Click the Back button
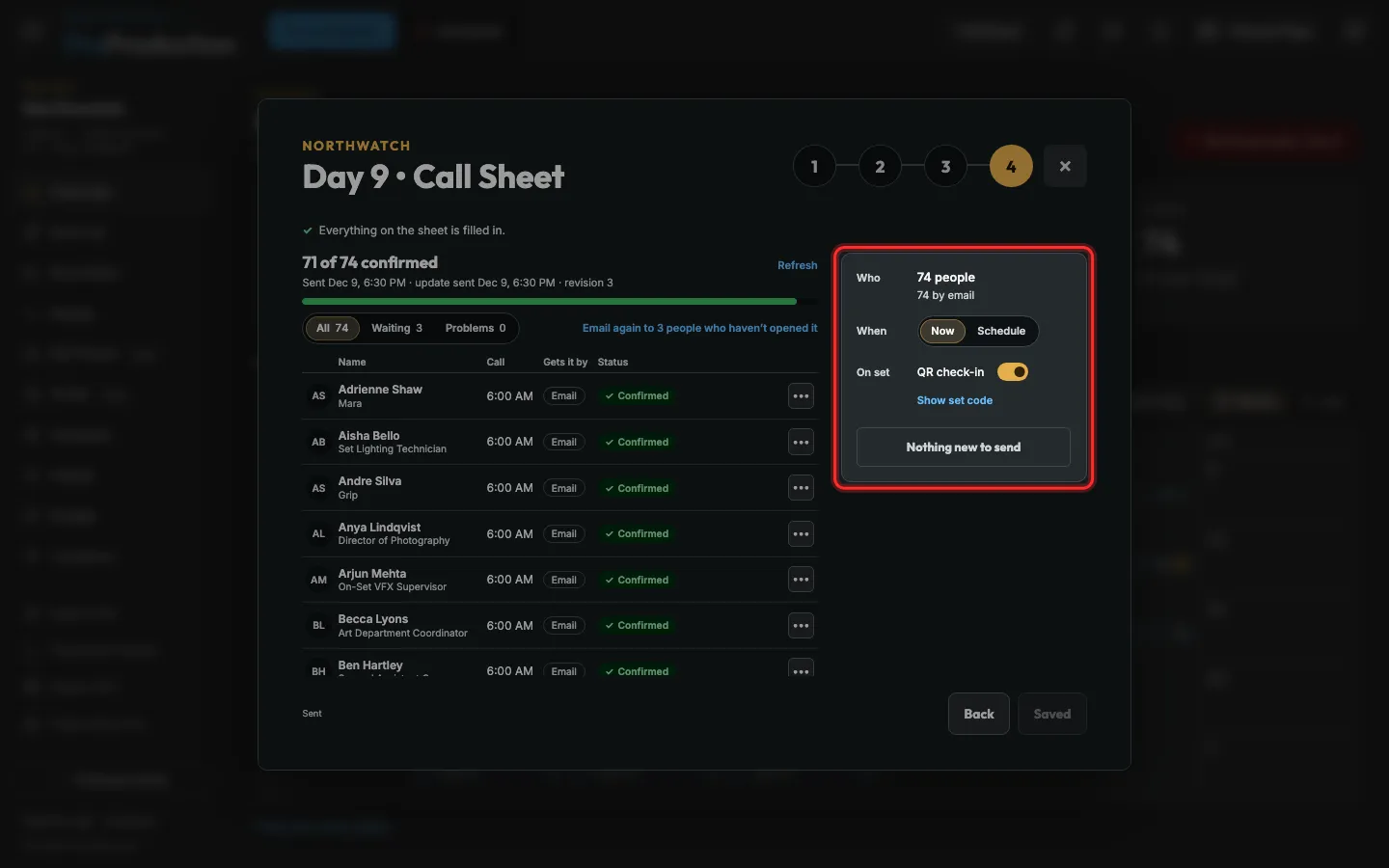This screenshot has width=1389, height=868. (x=978, y=714)
